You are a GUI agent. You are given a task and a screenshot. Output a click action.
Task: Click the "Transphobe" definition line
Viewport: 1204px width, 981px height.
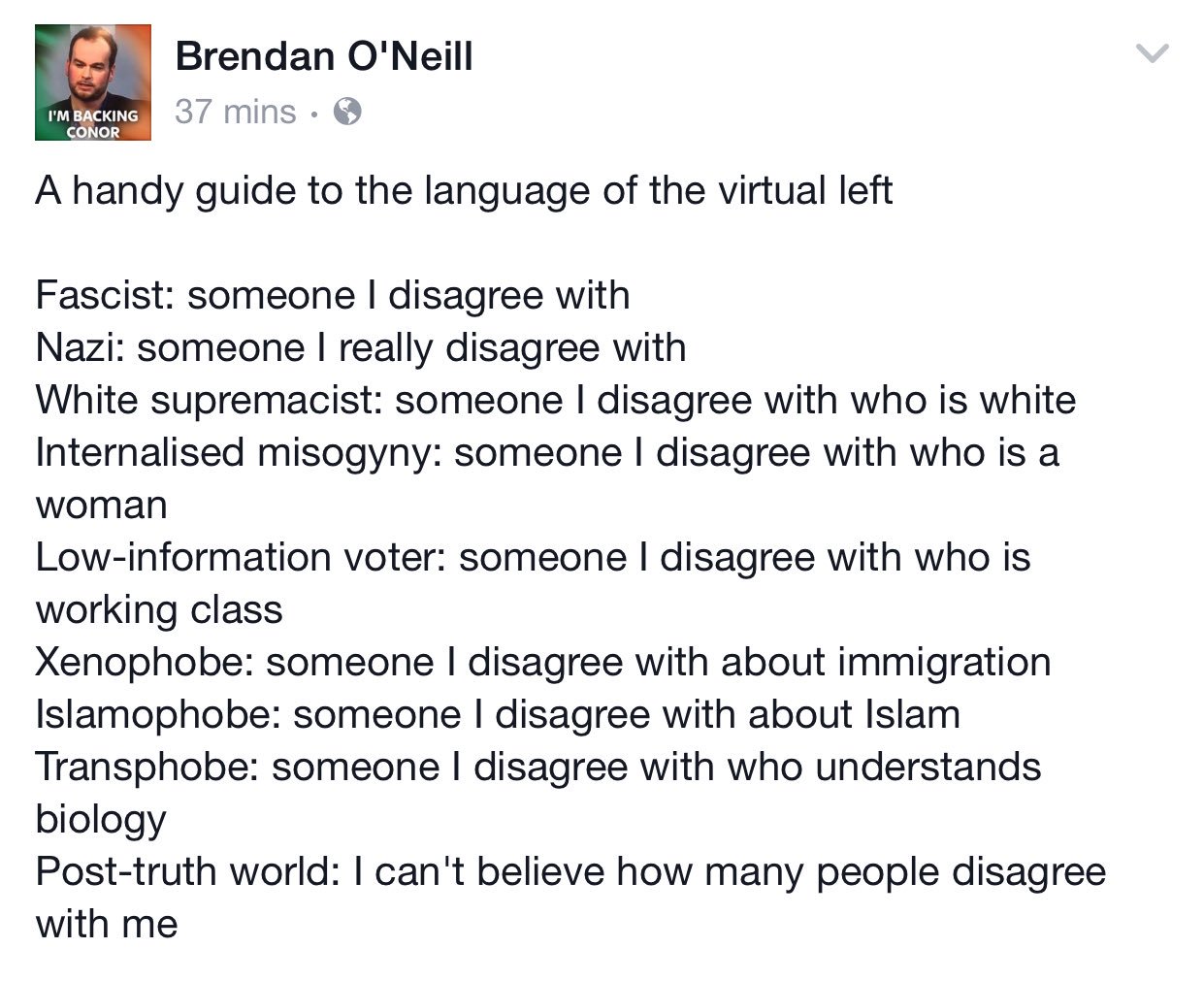click(538, 767)
